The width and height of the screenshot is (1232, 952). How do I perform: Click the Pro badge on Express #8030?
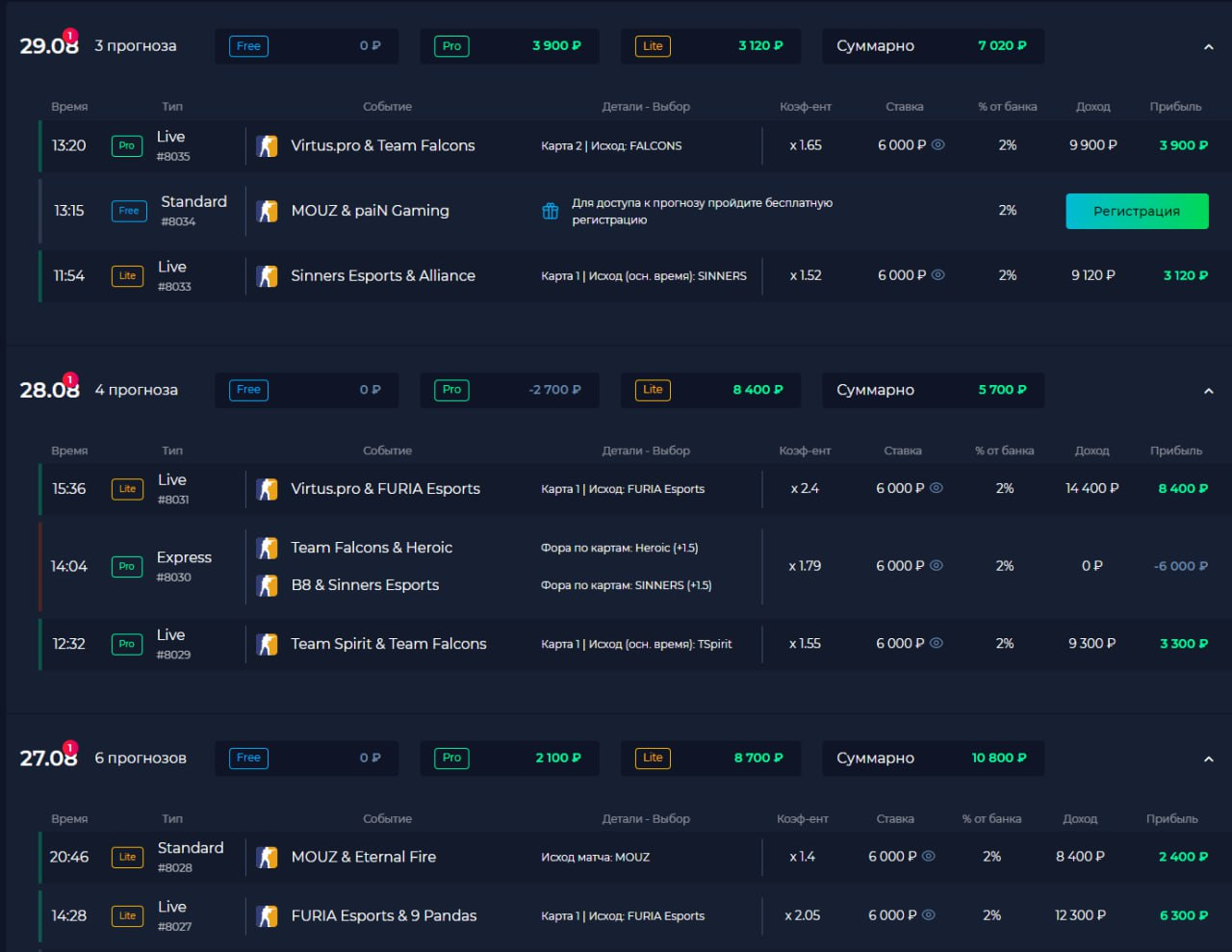127,567
